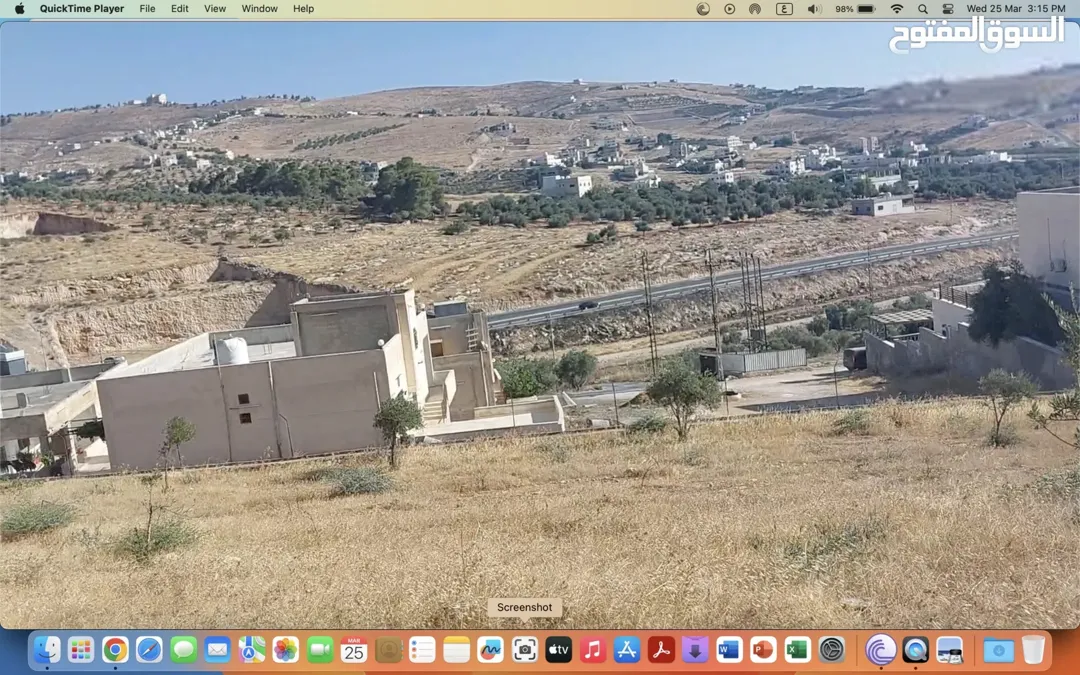The height and width of the screenshot is (675, 1080).
Task: Click the QuickTime Player Dock icon
Action: pyautogui.click(x=915, y=650)
